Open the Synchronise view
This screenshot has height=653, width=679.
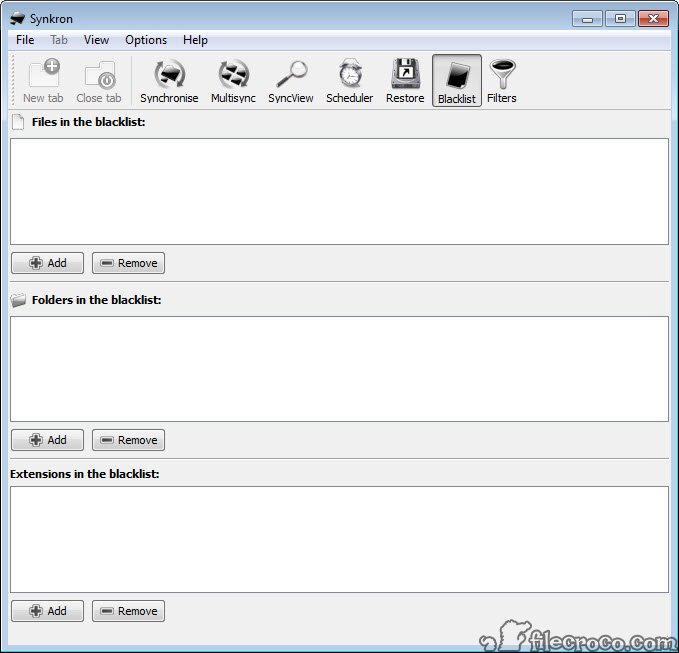[169, 81]
